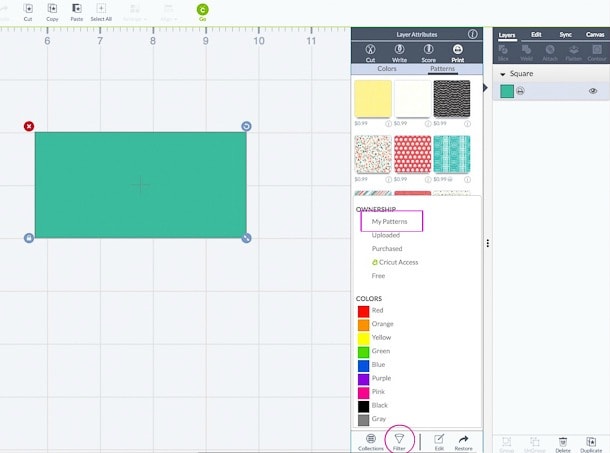Filter patterns by Gray color
610x453 pixels.
click(x=372, y=420)
